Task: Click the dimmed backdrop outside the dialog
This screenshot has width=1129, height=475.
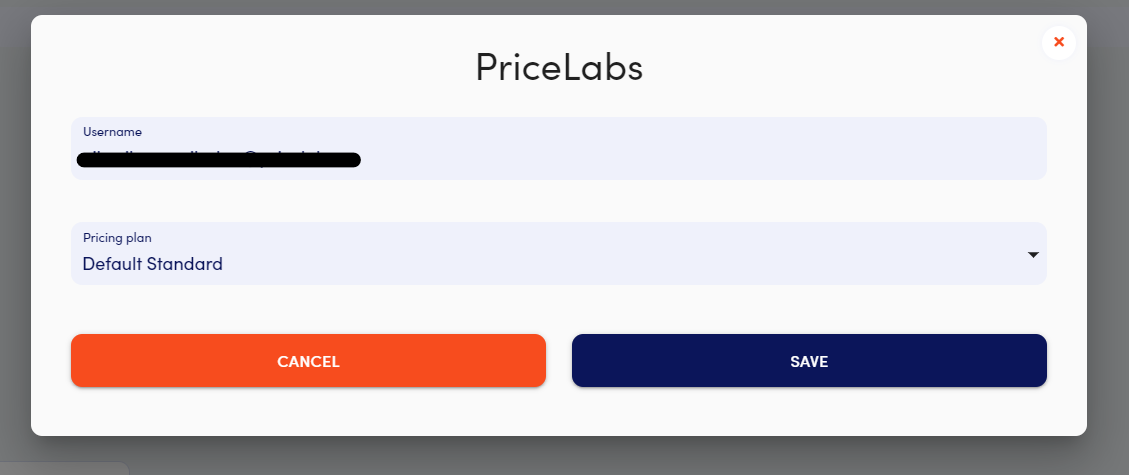Action: [x=1107, y=238]
